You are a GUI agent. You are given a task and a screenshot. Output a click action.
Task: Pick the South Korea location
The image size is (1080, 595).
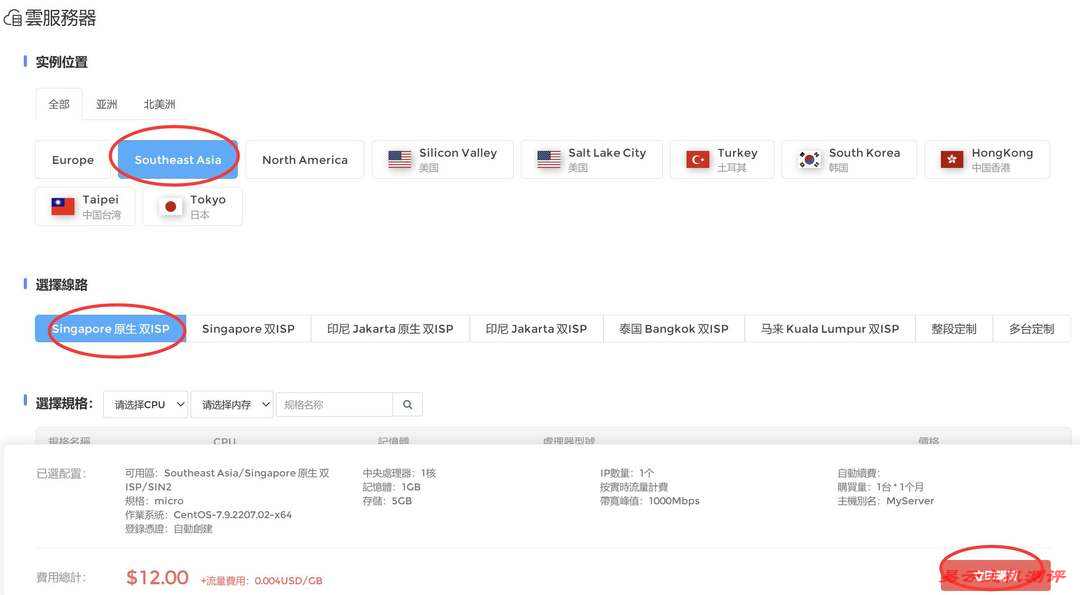[x=848, y=160]
